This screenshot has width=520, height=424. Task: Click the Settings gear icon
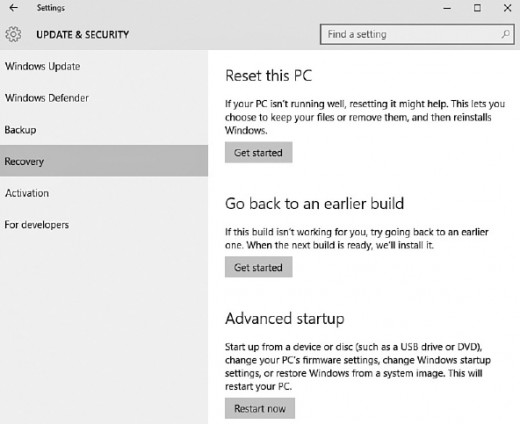point(13,34)
